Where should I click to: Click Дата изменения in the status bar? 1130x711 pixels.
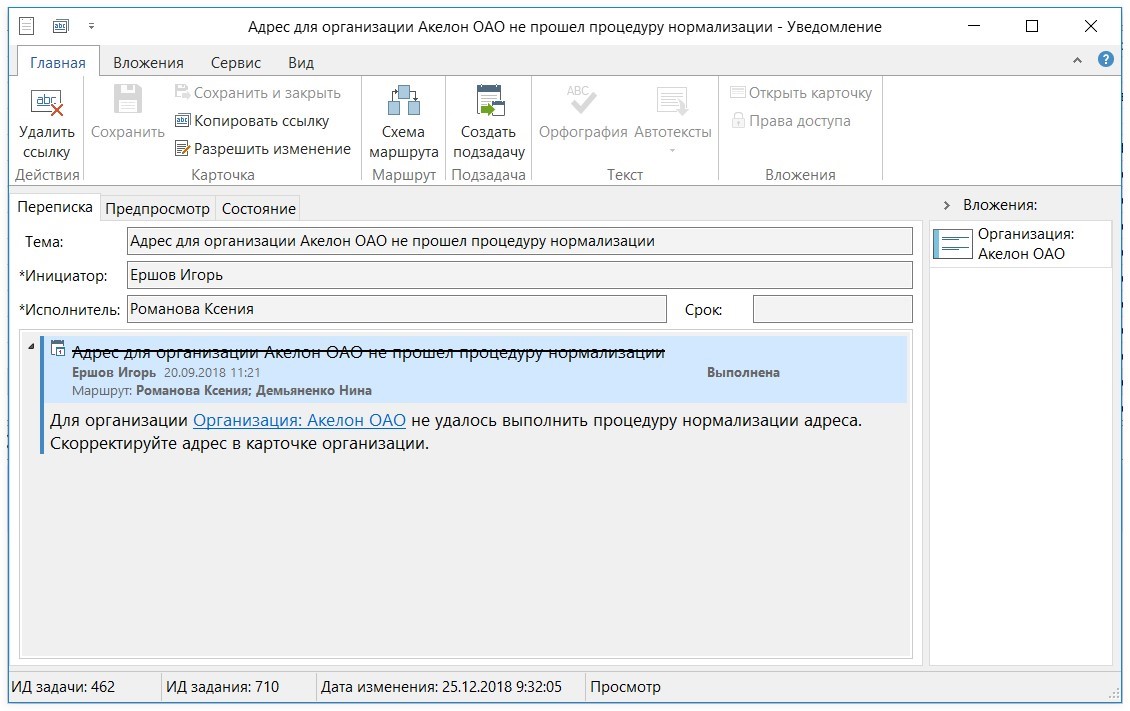click(441, 687)
